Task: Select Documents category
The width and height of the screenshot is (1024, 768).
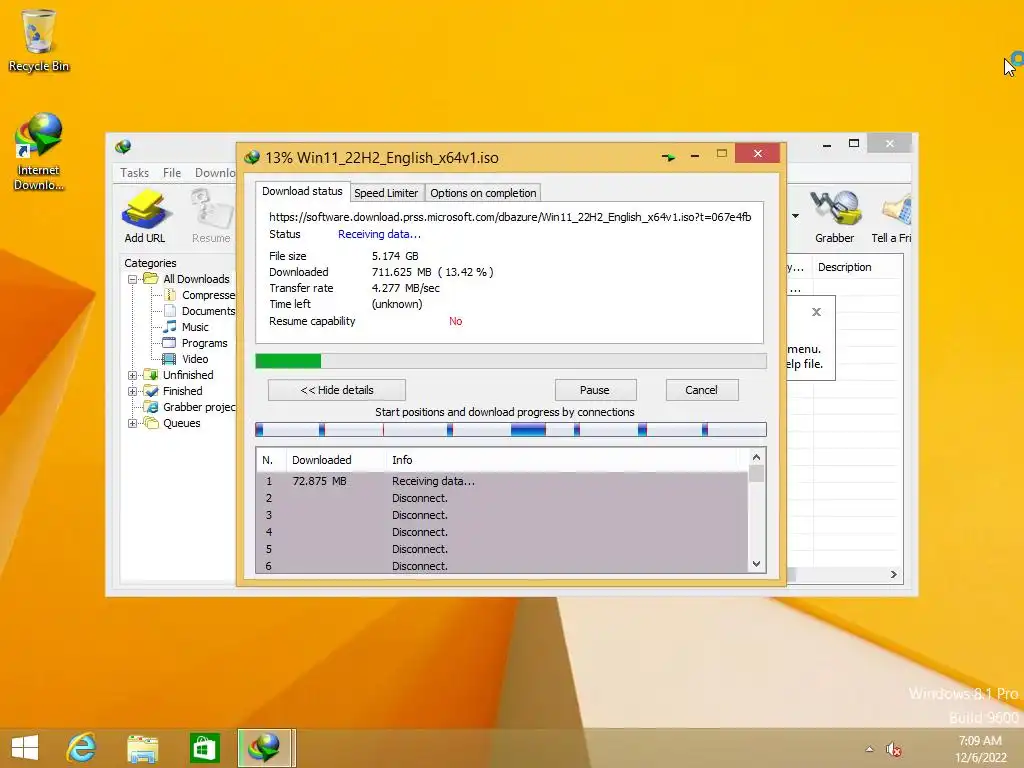Action: [208, 311]
